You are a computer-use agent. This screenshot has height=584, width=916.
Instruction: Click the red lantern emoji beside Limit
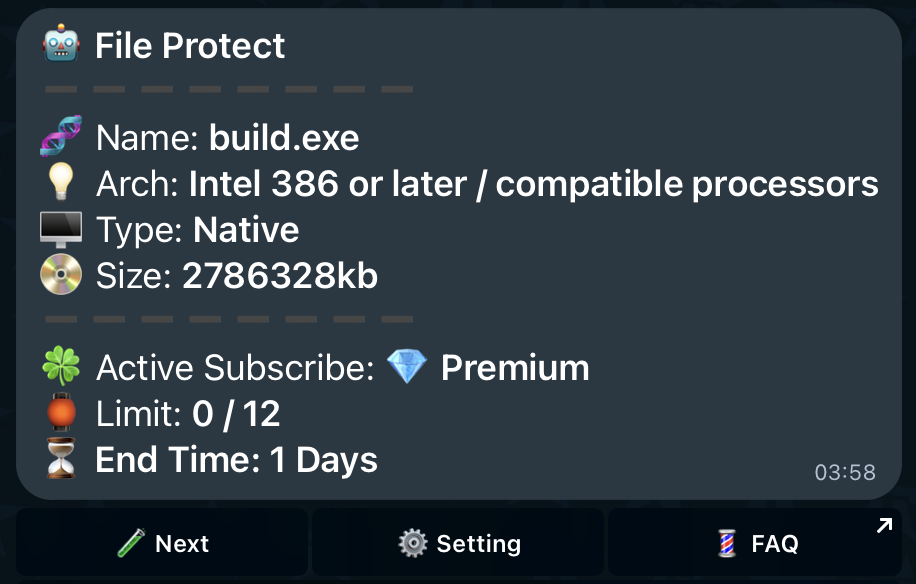(61, 412)
